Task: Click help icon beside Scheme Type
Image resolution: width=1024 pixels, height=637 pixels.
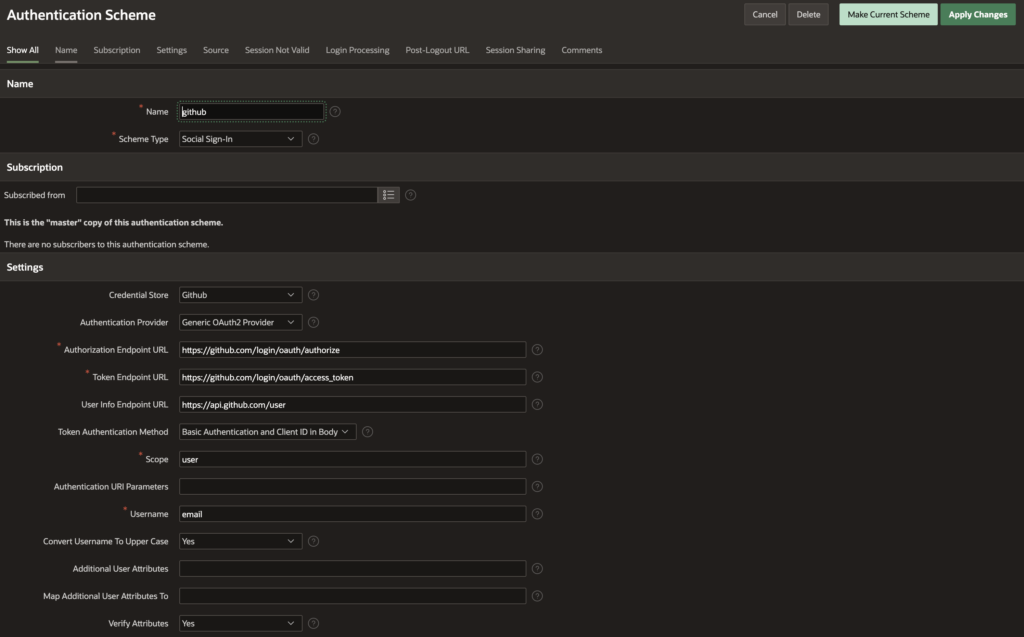Action: (x=314, y=139)
